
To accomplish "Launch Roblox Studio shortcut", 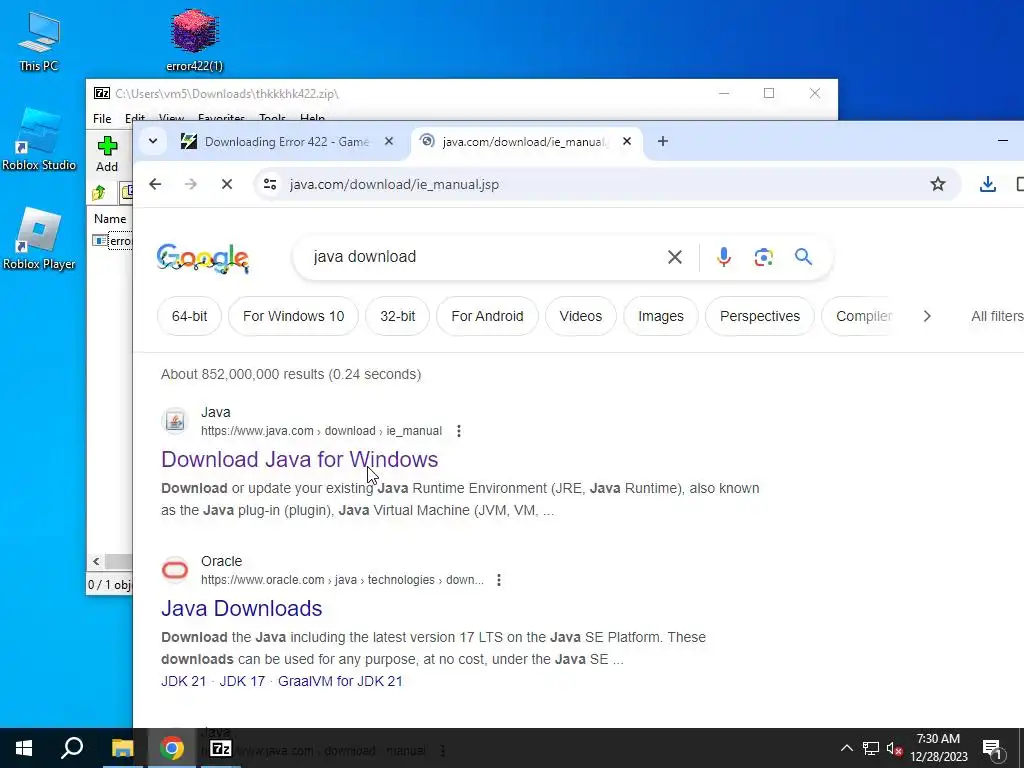I will (39, 139).
